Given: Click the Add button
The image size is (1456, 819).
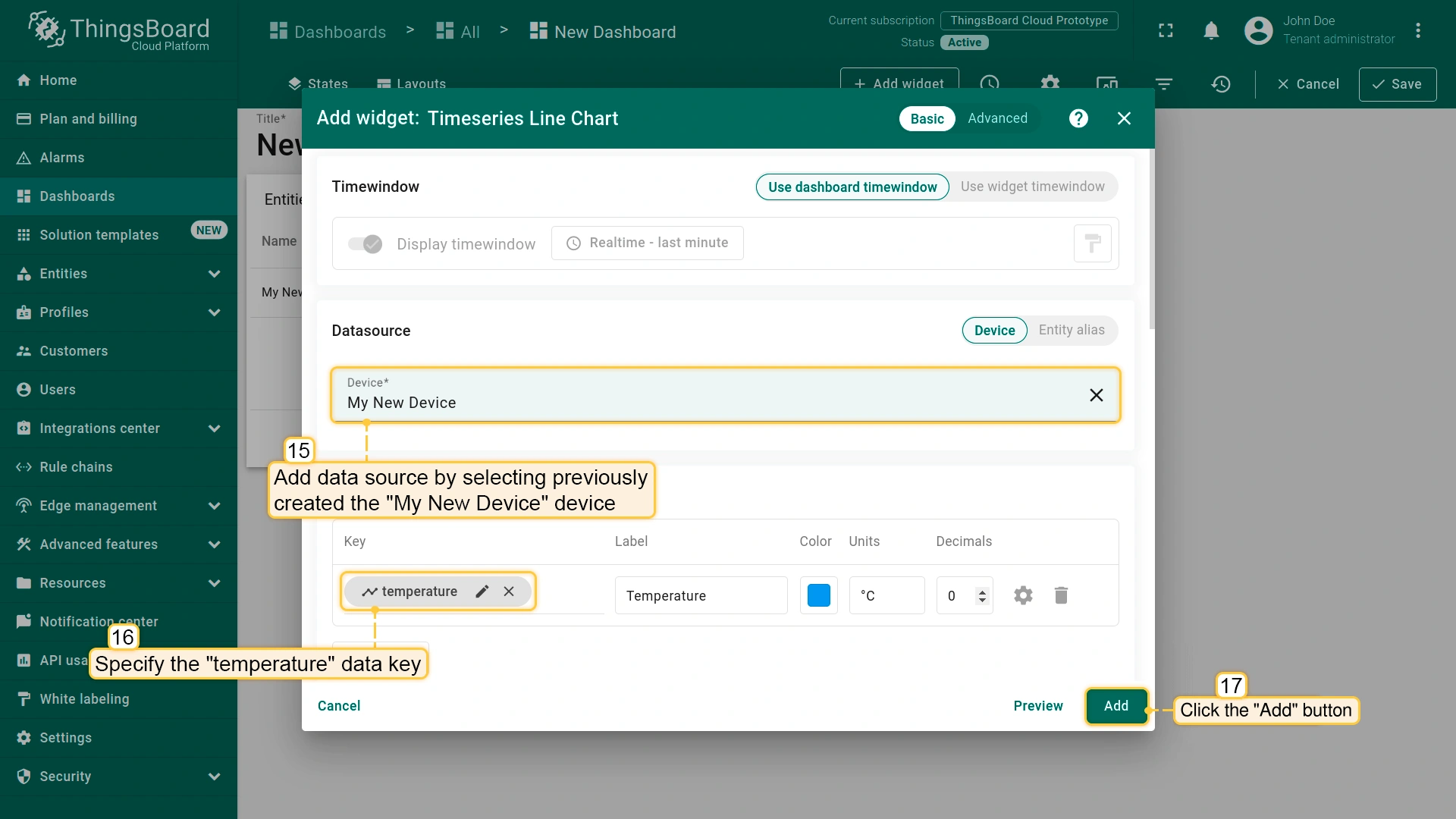Looking at the screenshot, I should pos(1116,706).
